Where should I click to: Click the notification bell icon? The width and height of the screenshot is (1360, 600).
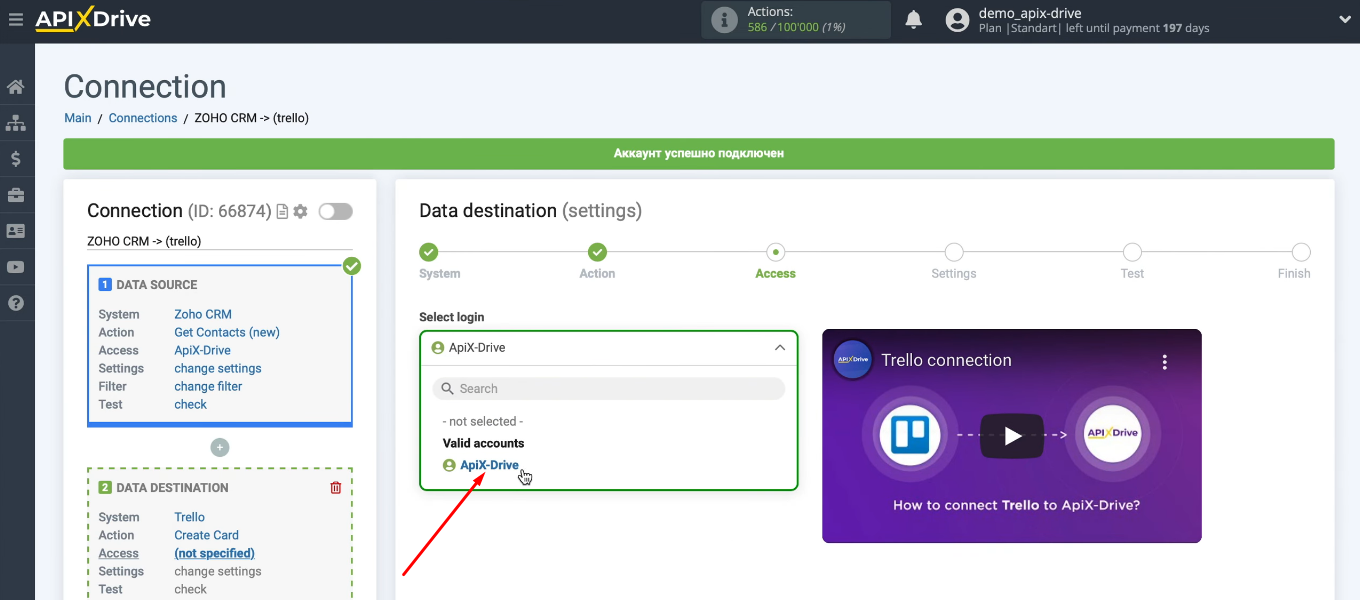(x=913, y=19)
